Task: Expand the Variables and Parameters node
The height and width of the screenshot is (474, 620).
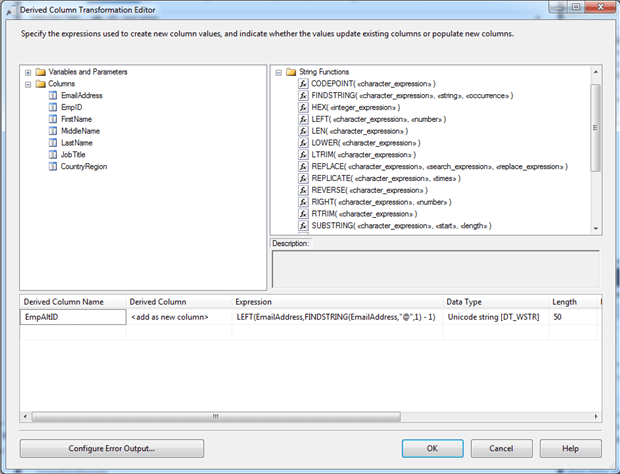Action: pos(28,72)
